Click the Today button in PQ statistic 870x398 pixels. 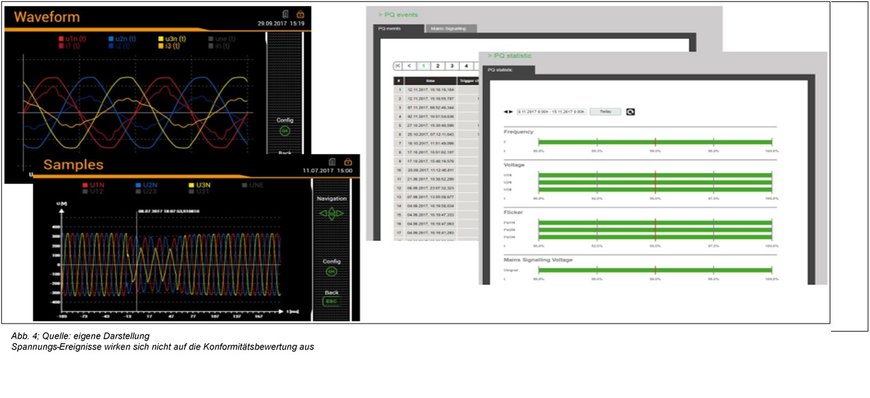(x=605, y=112)
